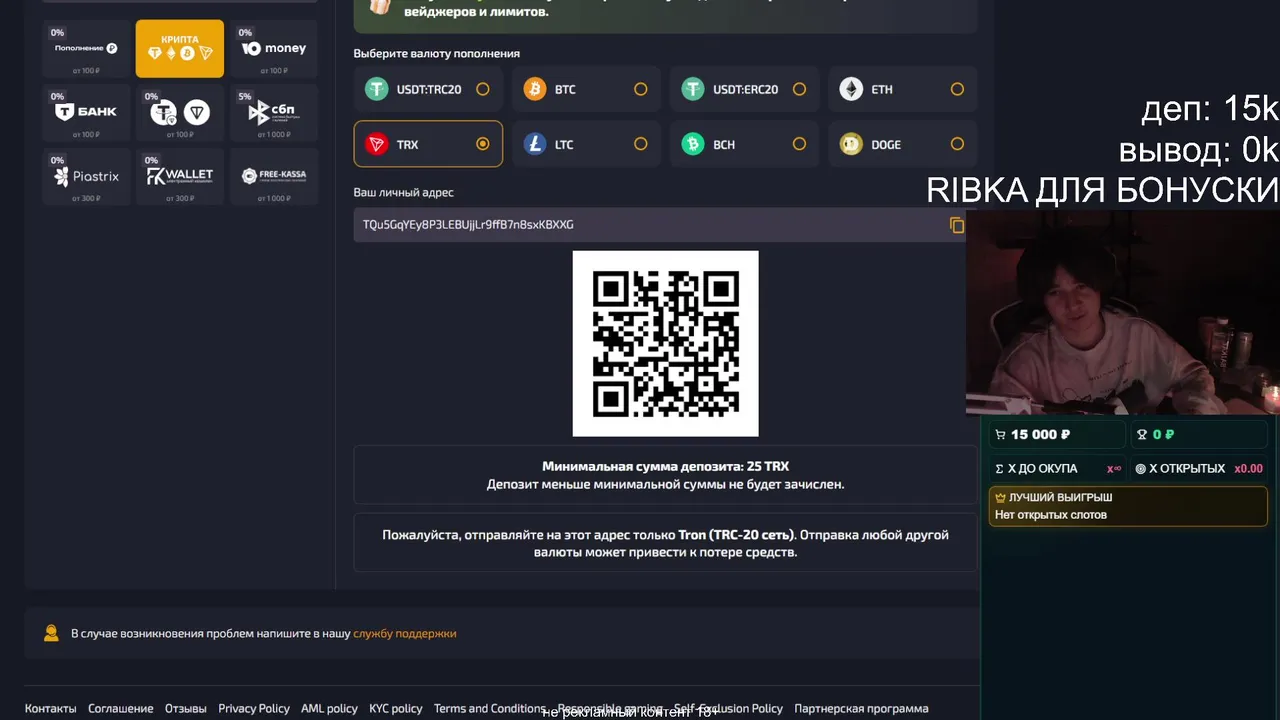Select the Piastrix payment tile

coord(86,176)
